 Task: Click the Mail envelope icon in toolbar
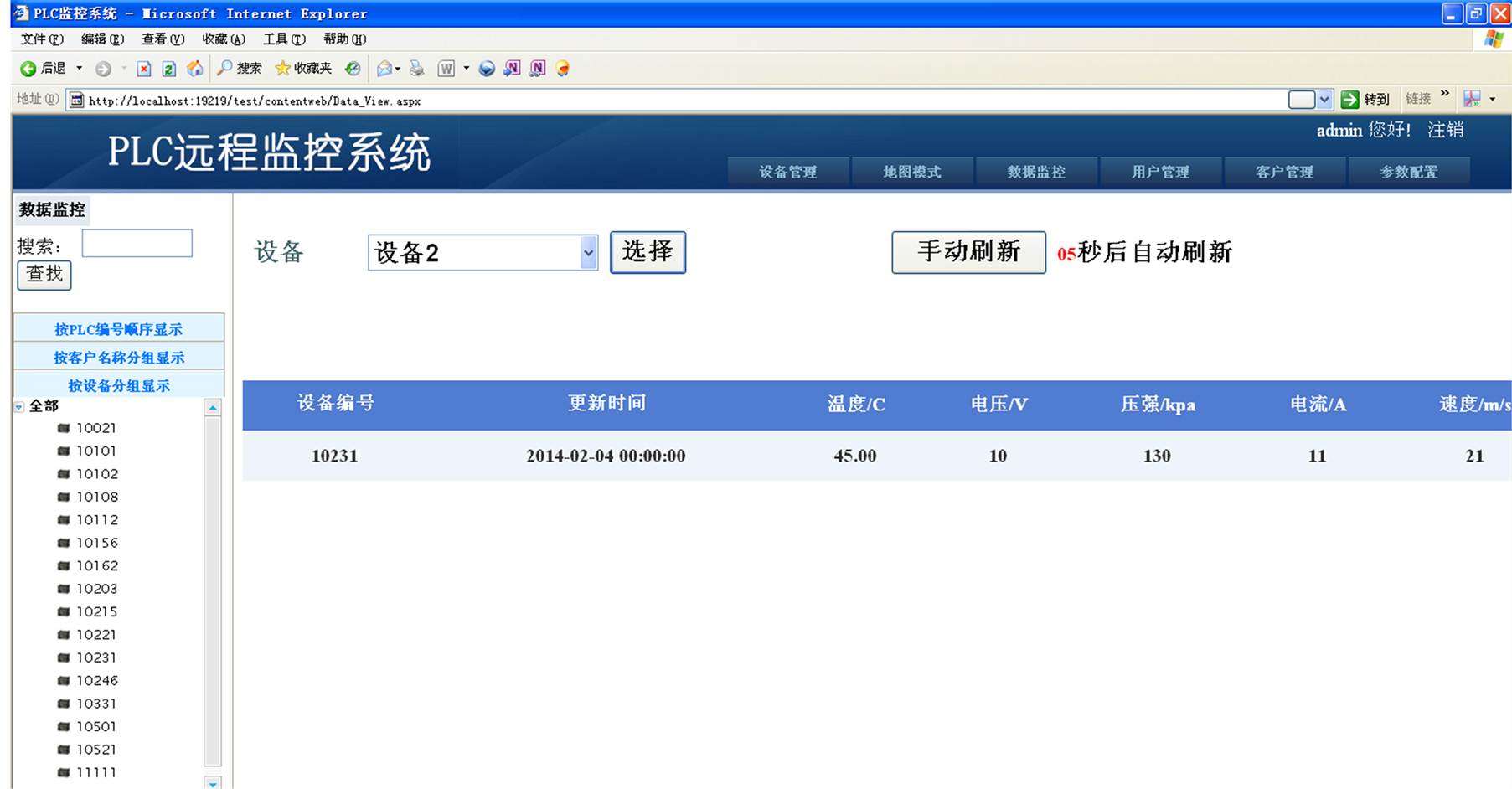point(384,69)
